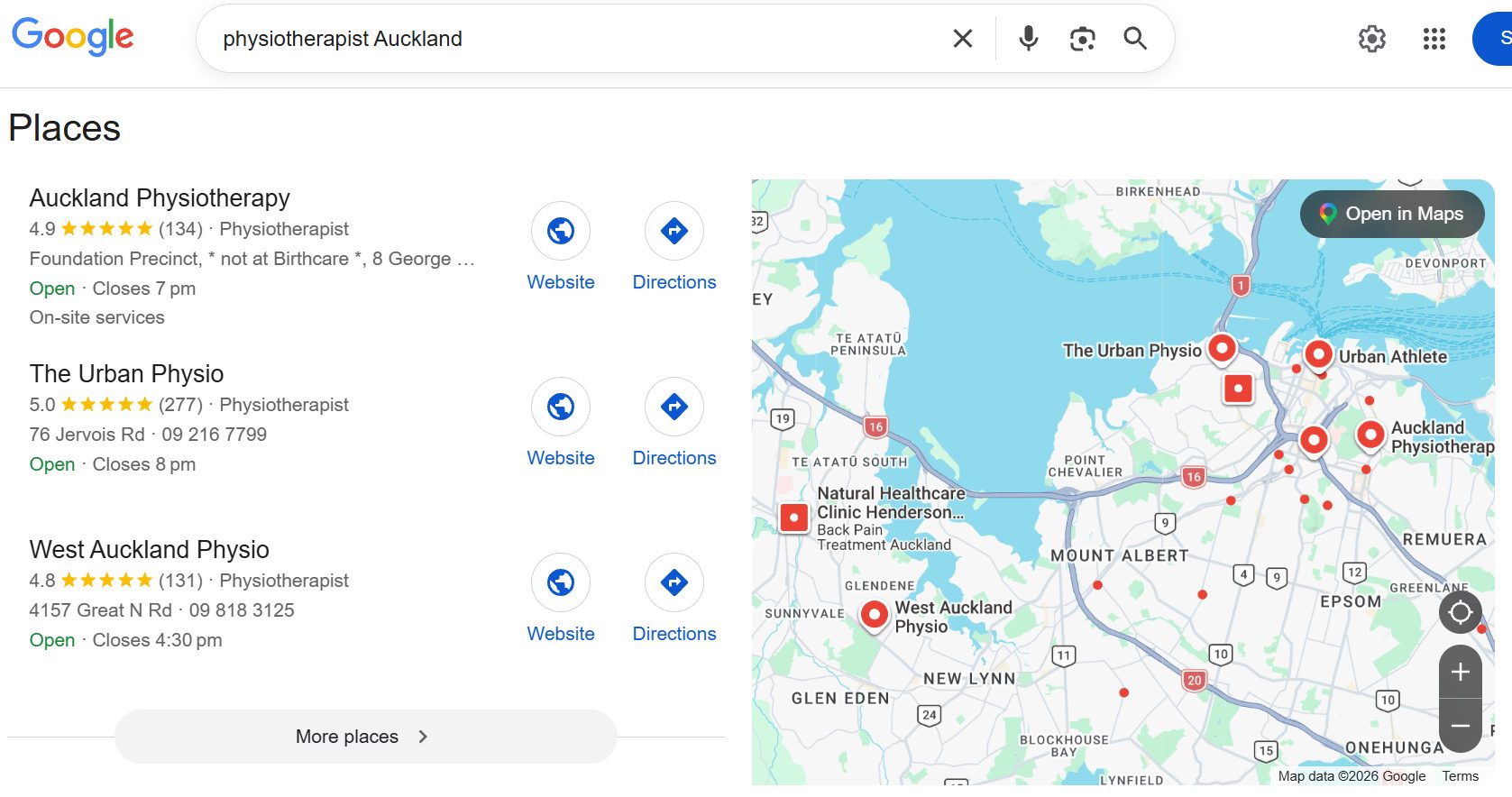This screenshot has height=797, width=1512.
Task: Open map Terms link
Action: click(x=1460, y=776)
